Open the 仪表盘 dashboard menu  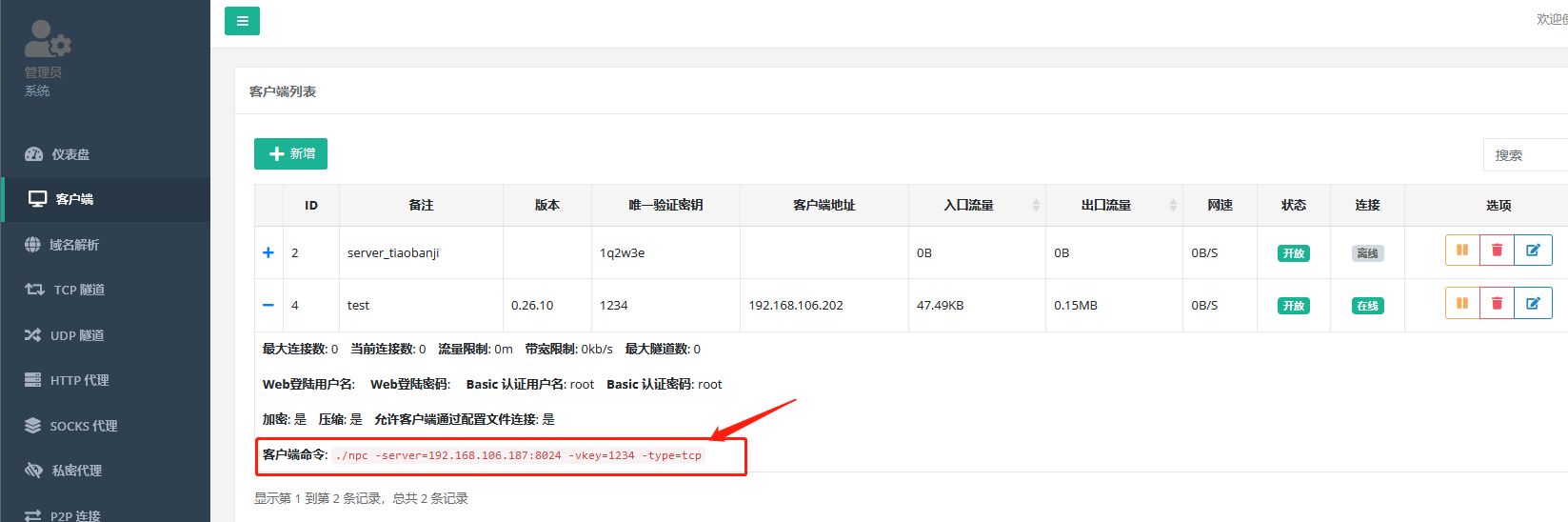pyautogui.click(x=105, y=154)
